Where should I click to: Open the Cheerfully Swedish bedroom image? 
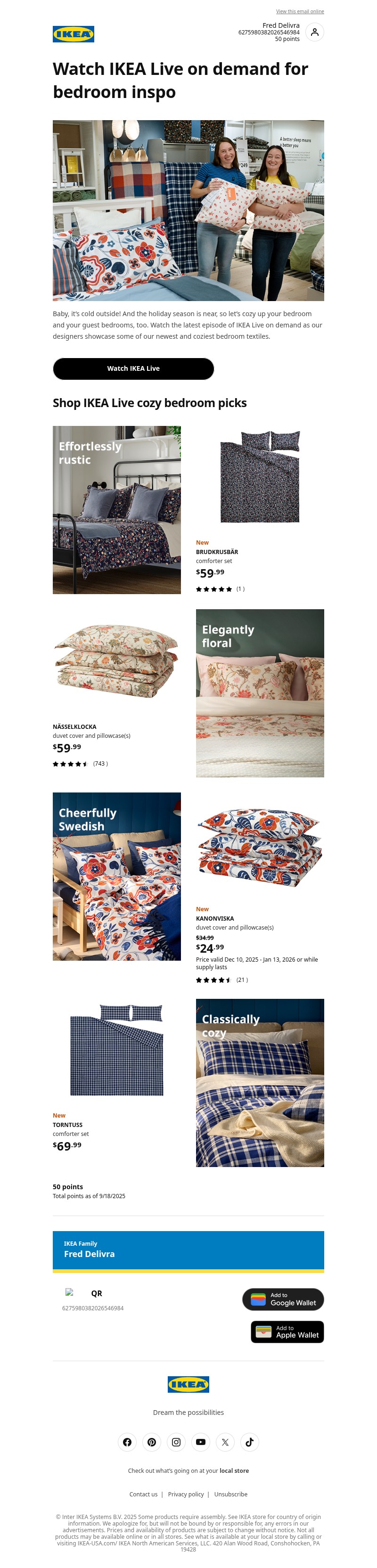point(117,876)
